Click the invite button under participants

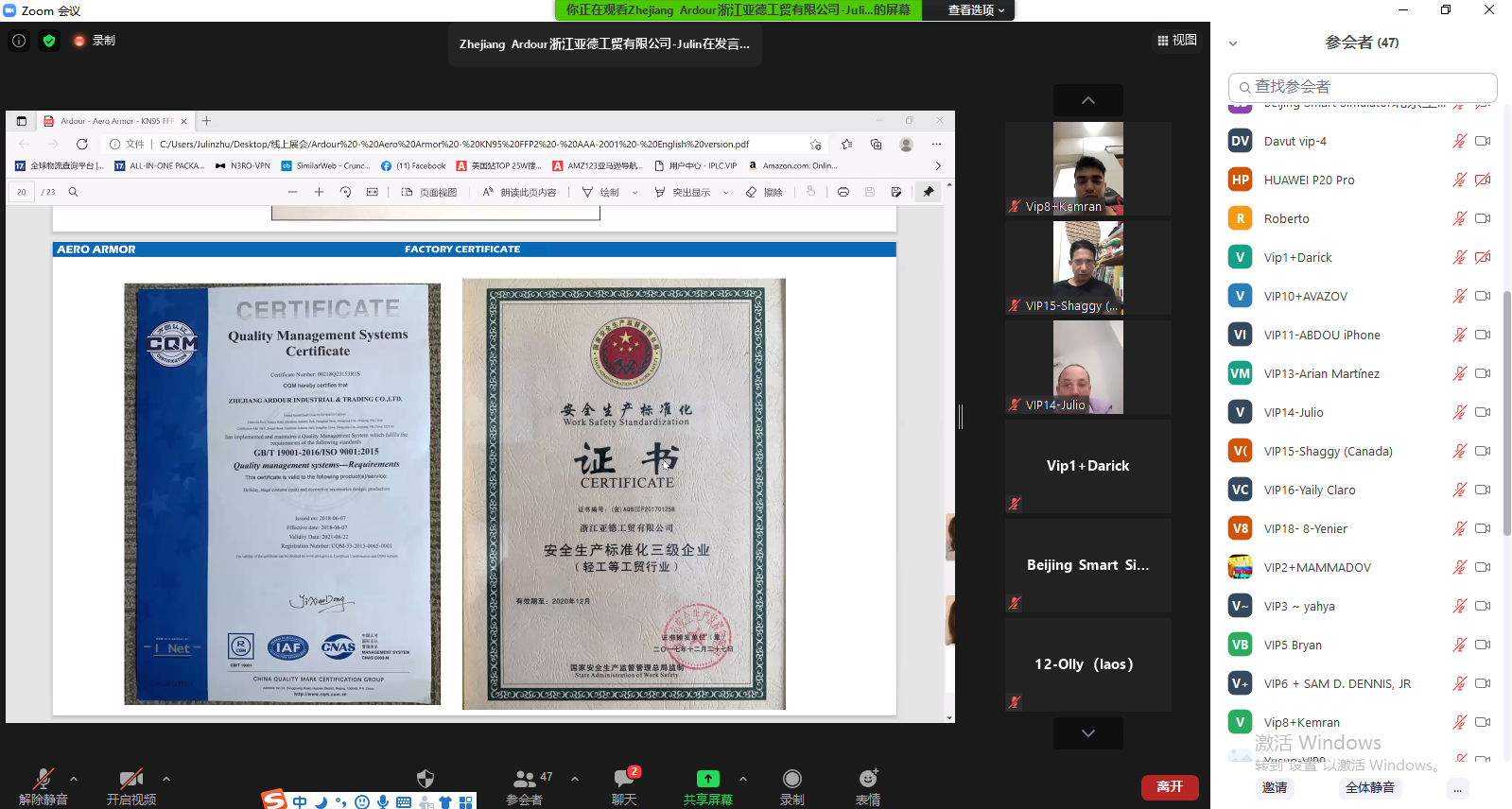pos(1275,787)
